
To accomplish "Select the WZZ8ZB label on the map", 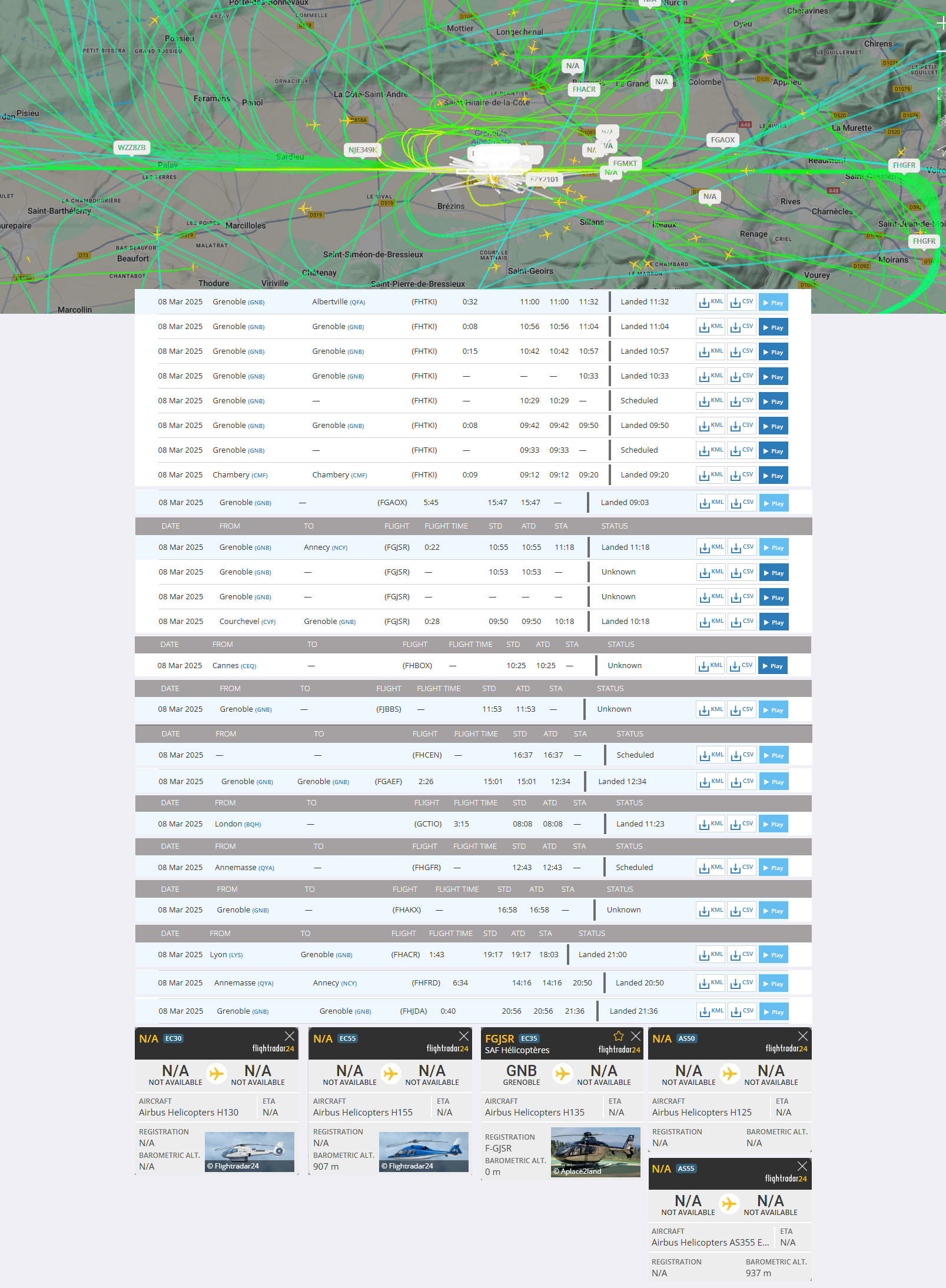I will (x=131, y=148).
